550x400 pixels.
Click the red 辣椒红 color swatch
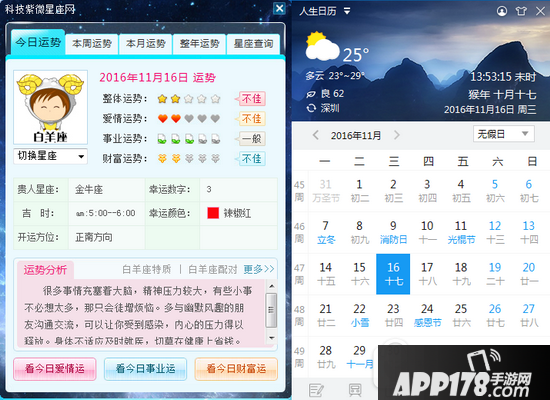(213, 213)
